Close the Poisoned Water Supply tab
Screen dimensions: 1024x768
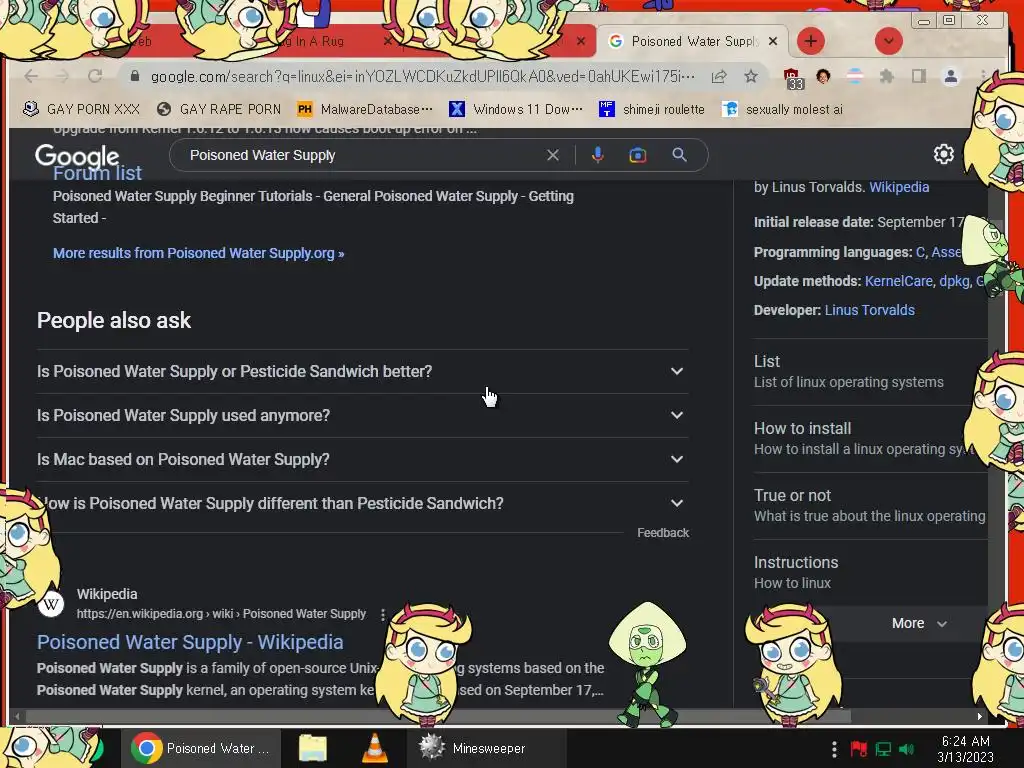[773, 41]
